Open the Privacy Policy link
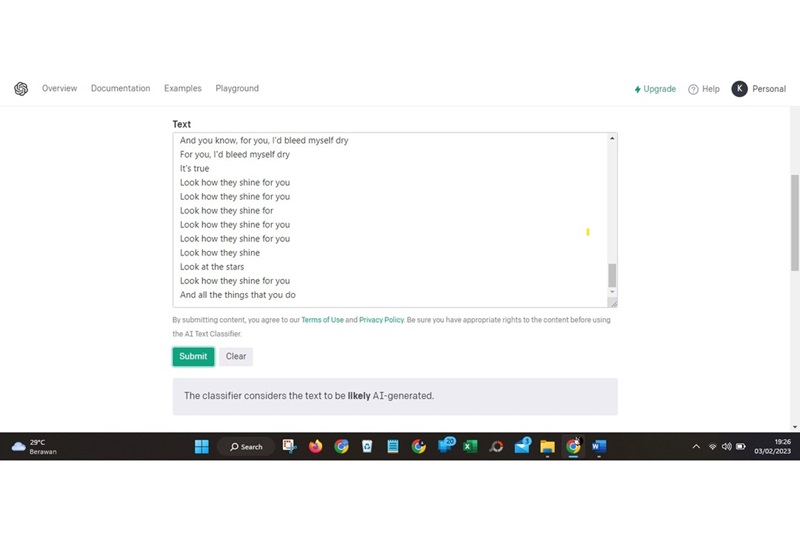This screenshot has height=533, width=800. click(x=381, y=320)
